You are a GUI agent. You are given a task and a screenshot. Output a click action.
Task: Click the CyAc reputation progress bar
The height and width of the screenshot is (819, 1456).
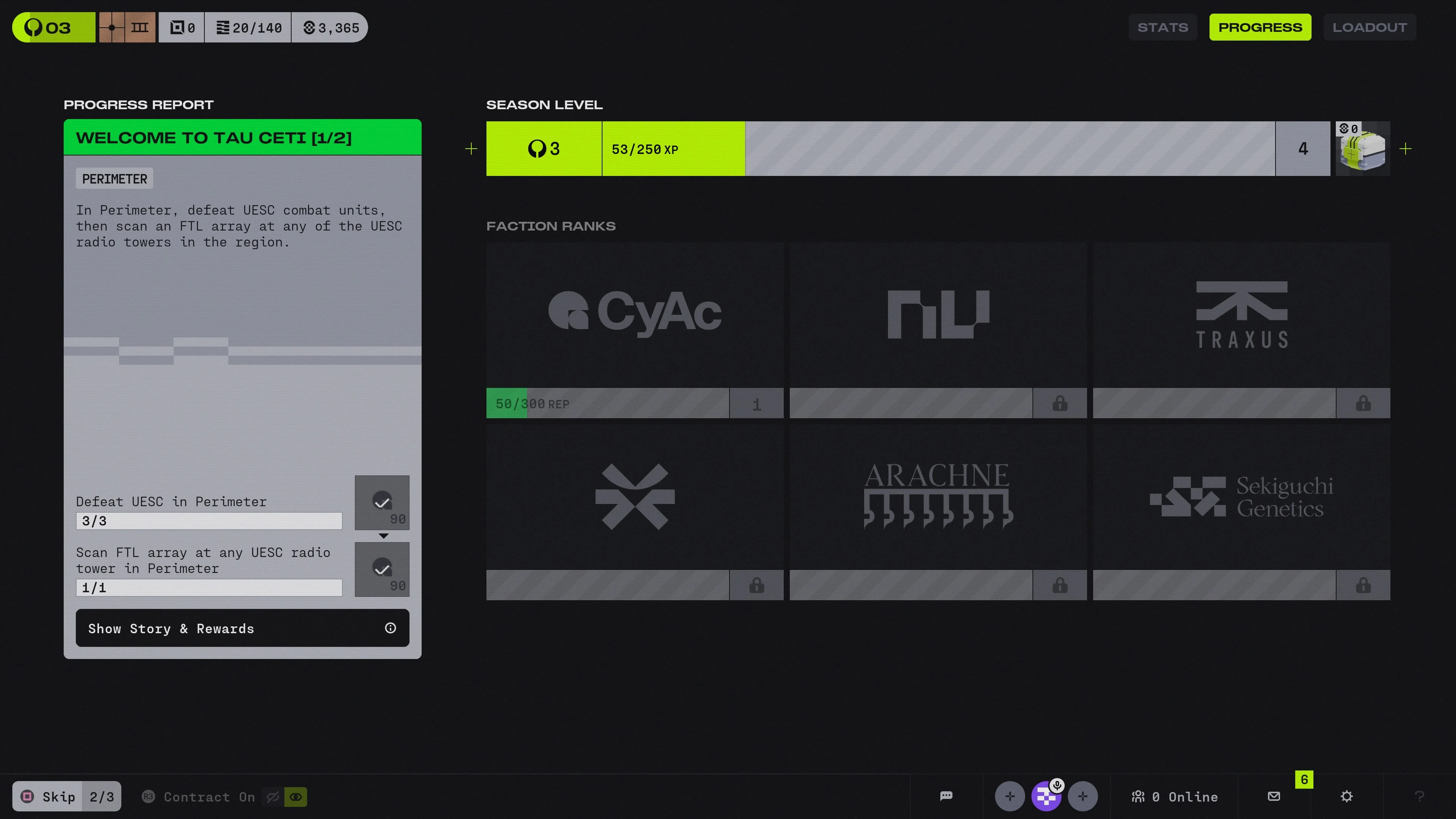tap(607, 403)
